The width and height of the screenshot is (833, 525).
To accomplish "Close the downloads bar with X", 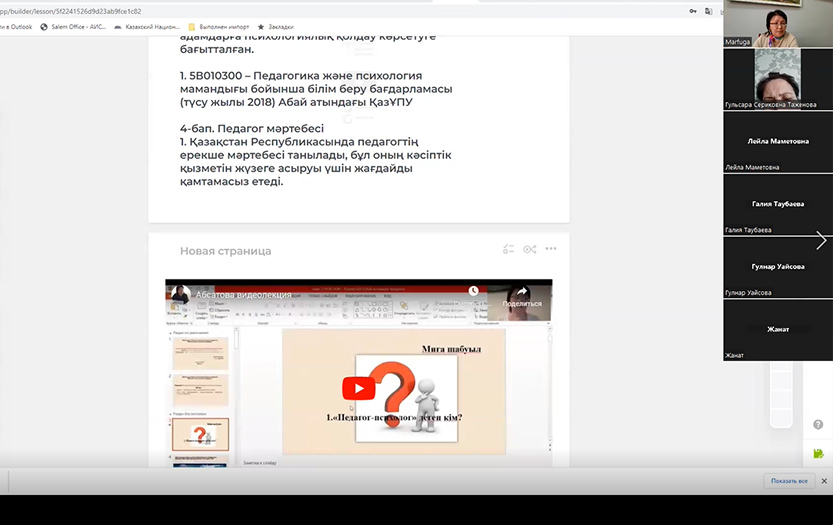I will click(824, 481).
